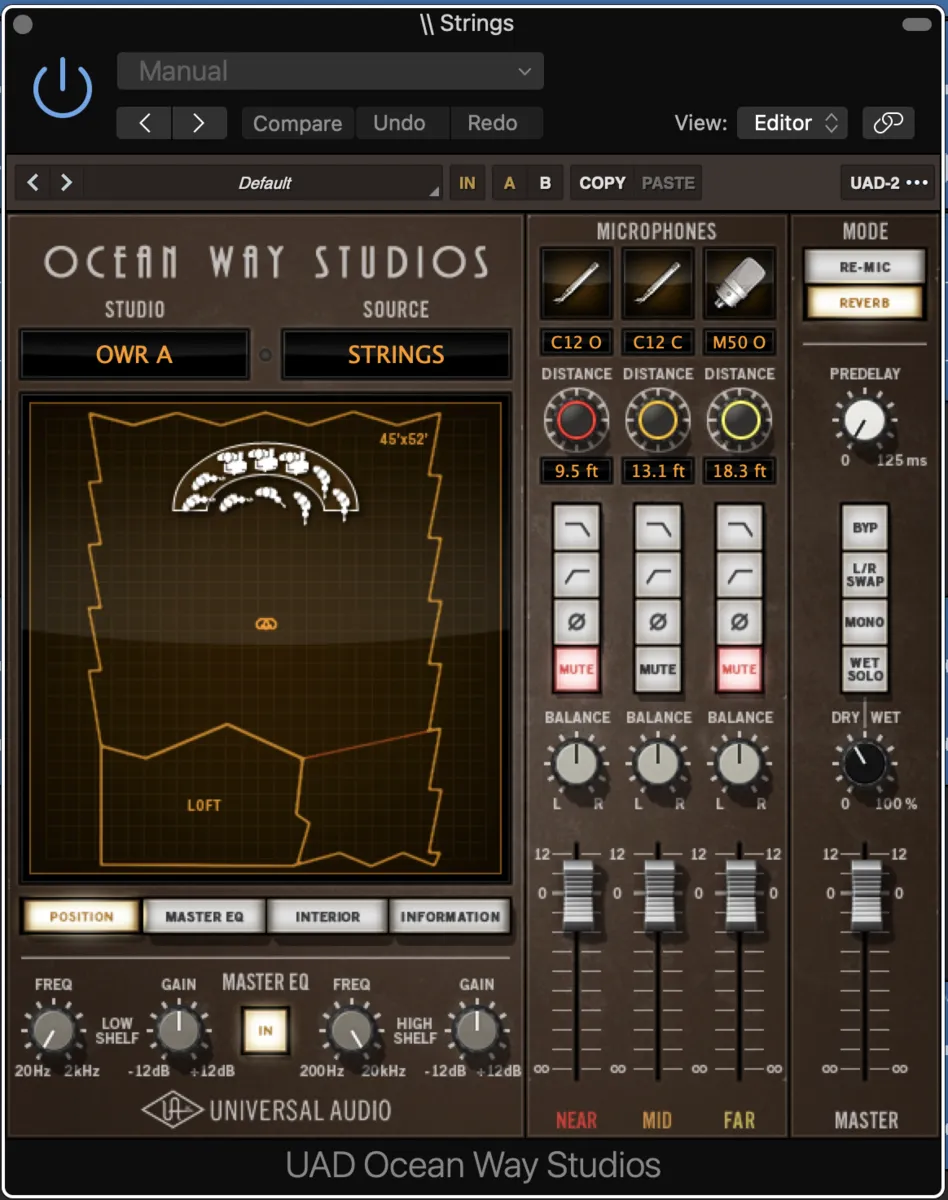Switch to the INTERIOR tab
Screen dimensions: 948x1200
pos(327,916)
